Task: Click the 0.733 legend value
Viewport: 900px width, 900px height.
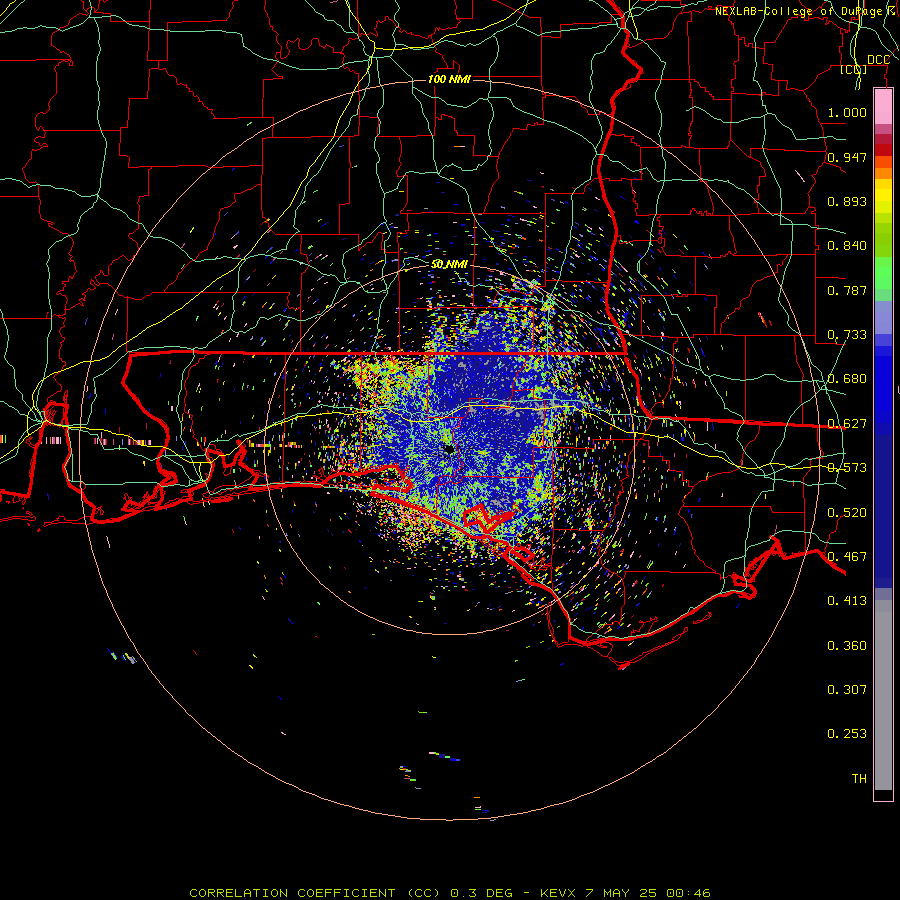Action: [847, 335]
